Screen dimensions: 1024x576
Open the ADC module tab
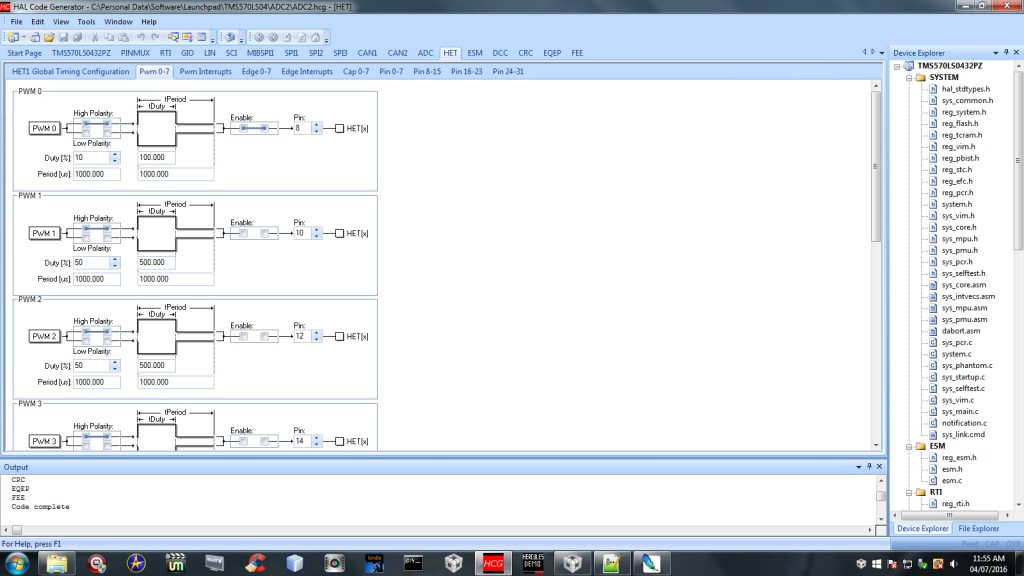pos(425,52)
